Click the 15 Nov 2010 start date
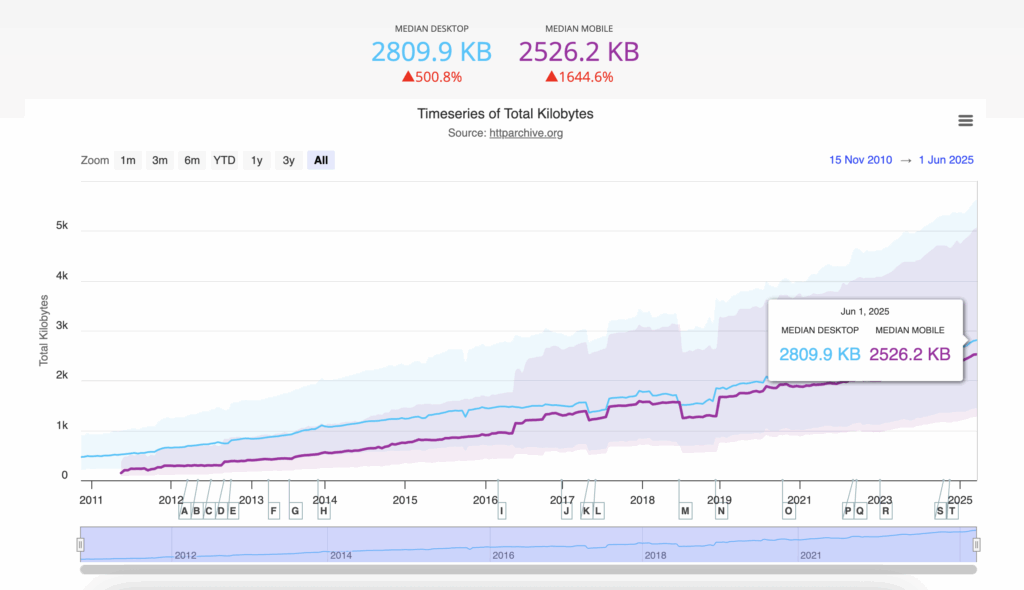Screen dimensions: 1024x590 (x=860, y=159)
